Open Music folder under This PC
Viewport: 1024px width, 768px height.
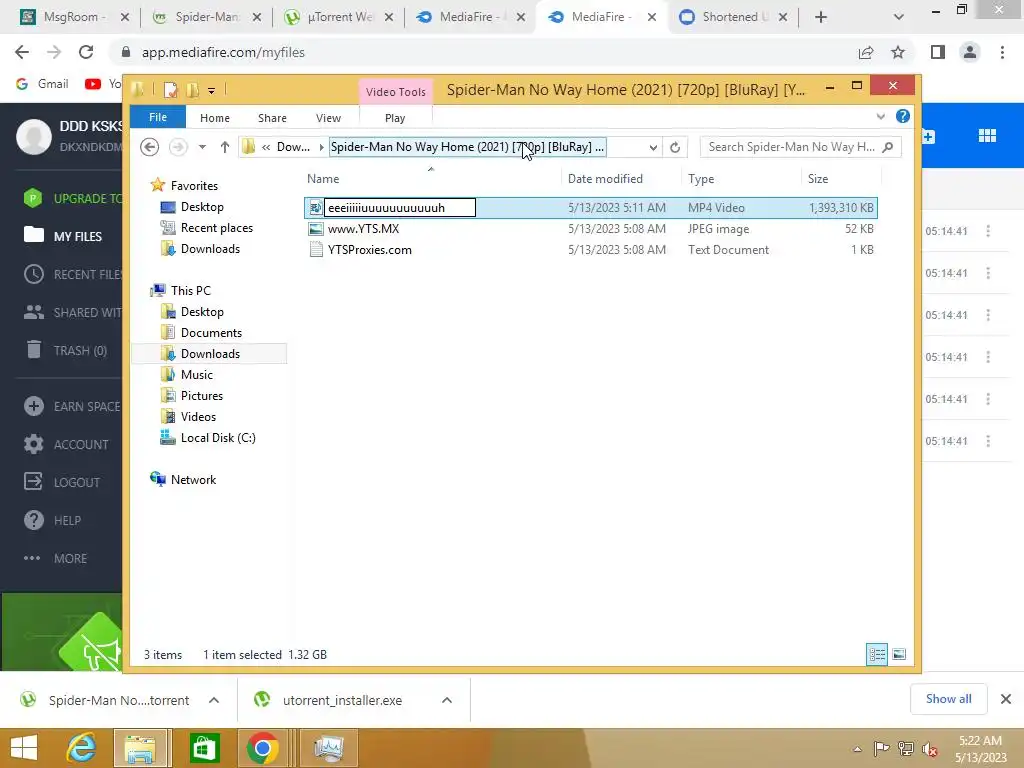coord(197,375)
